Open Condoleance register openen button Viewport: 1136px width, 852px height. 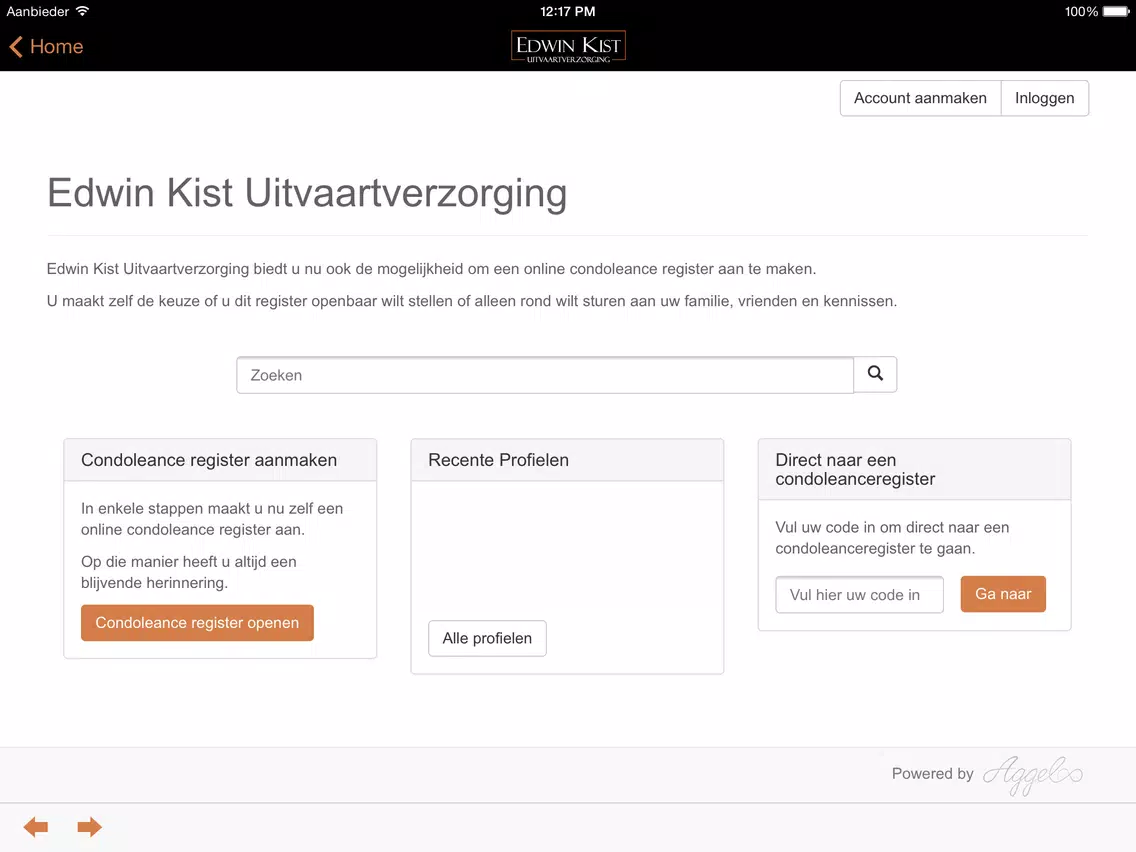pyautogui.click(x=197, y=622)
